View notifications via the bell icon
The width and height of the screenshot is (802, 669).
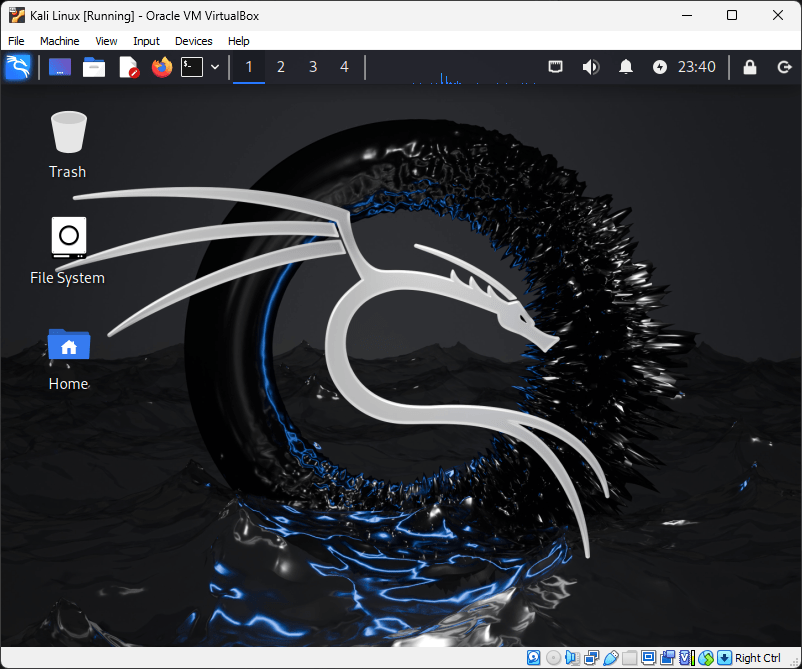coord(625,67)
